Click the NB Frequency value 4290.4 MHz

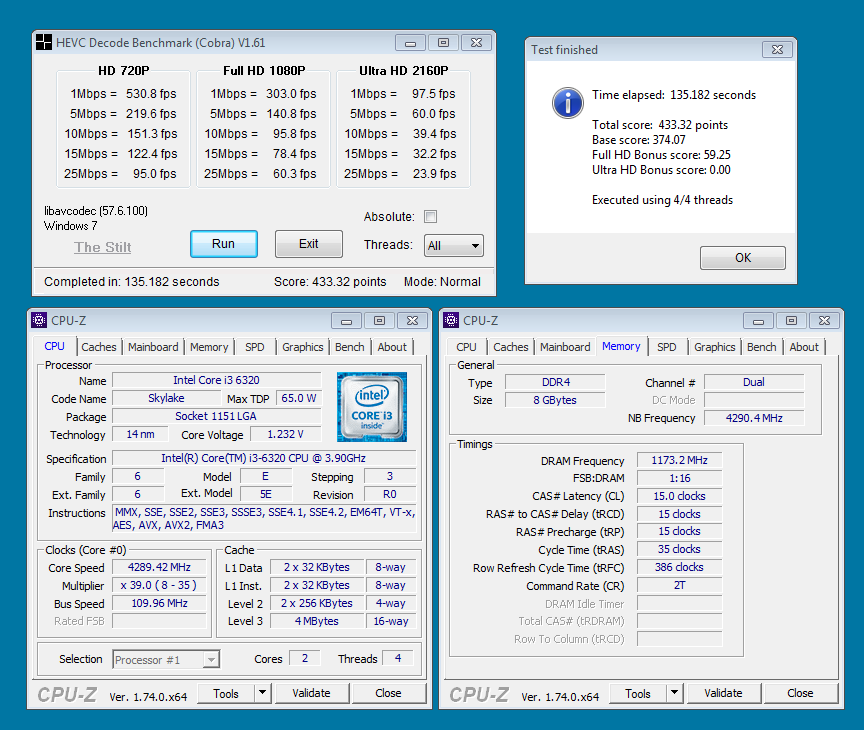click(754, 418)
